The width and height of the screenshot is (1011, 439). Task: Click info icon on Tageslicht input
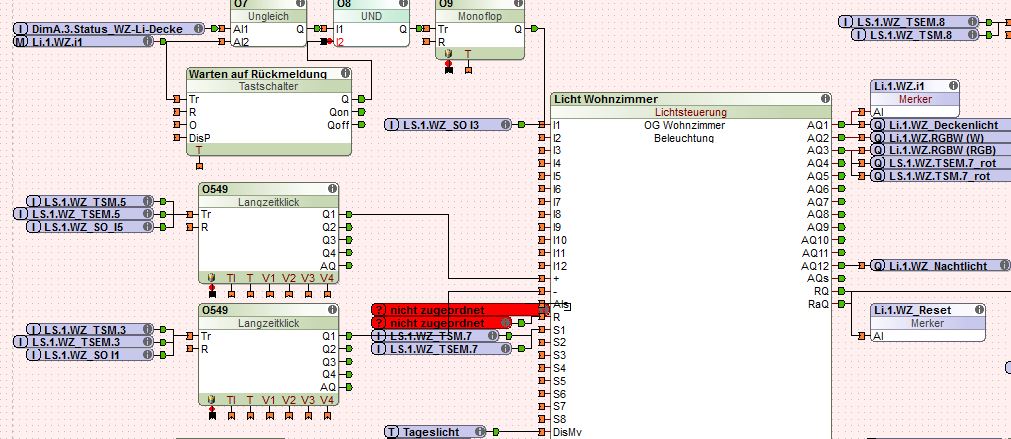click(x=480, y=432)
